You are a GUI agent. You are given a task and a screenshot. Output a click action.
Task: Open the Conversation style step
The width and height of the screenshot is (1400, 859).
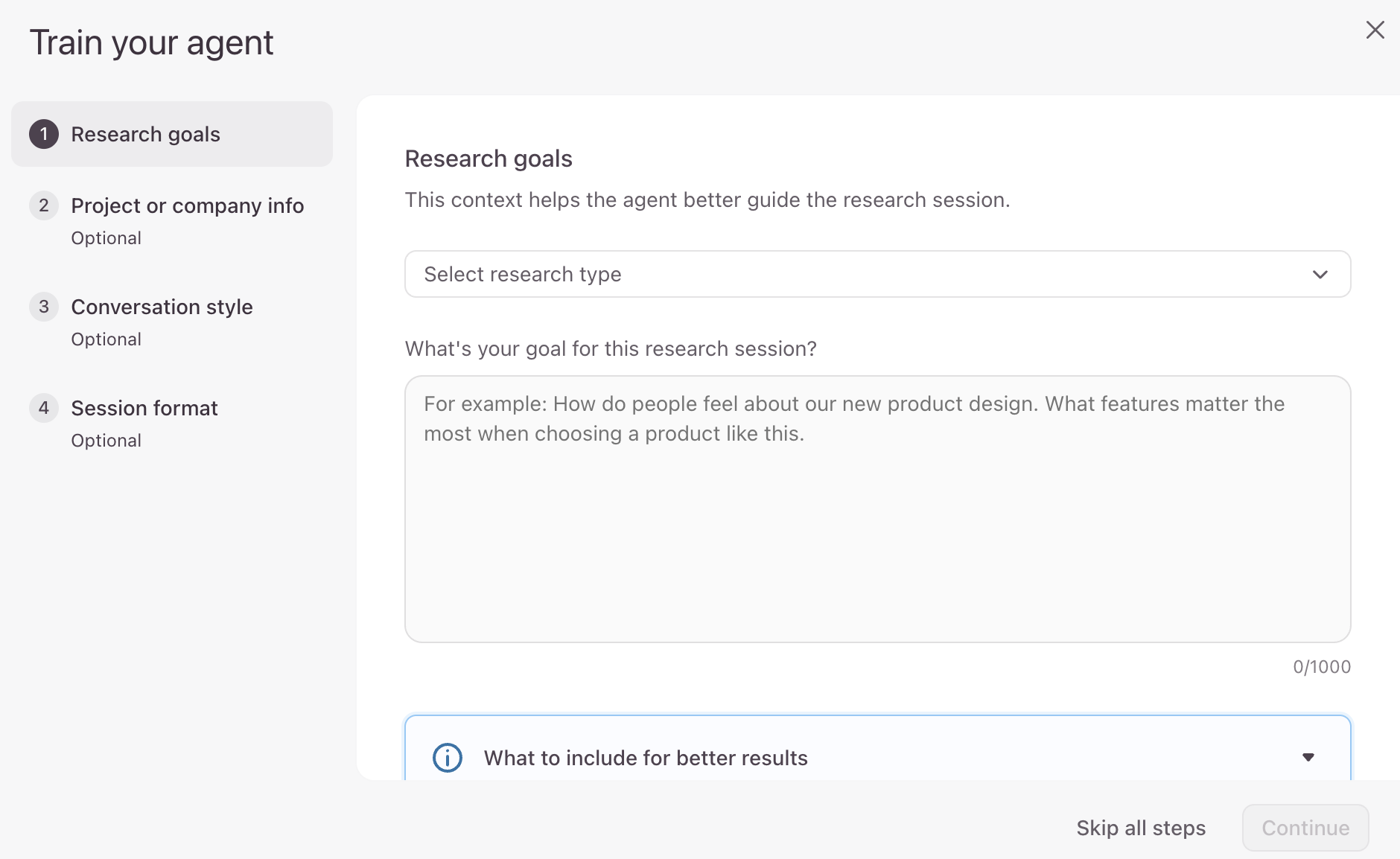(x=172, y=322)
